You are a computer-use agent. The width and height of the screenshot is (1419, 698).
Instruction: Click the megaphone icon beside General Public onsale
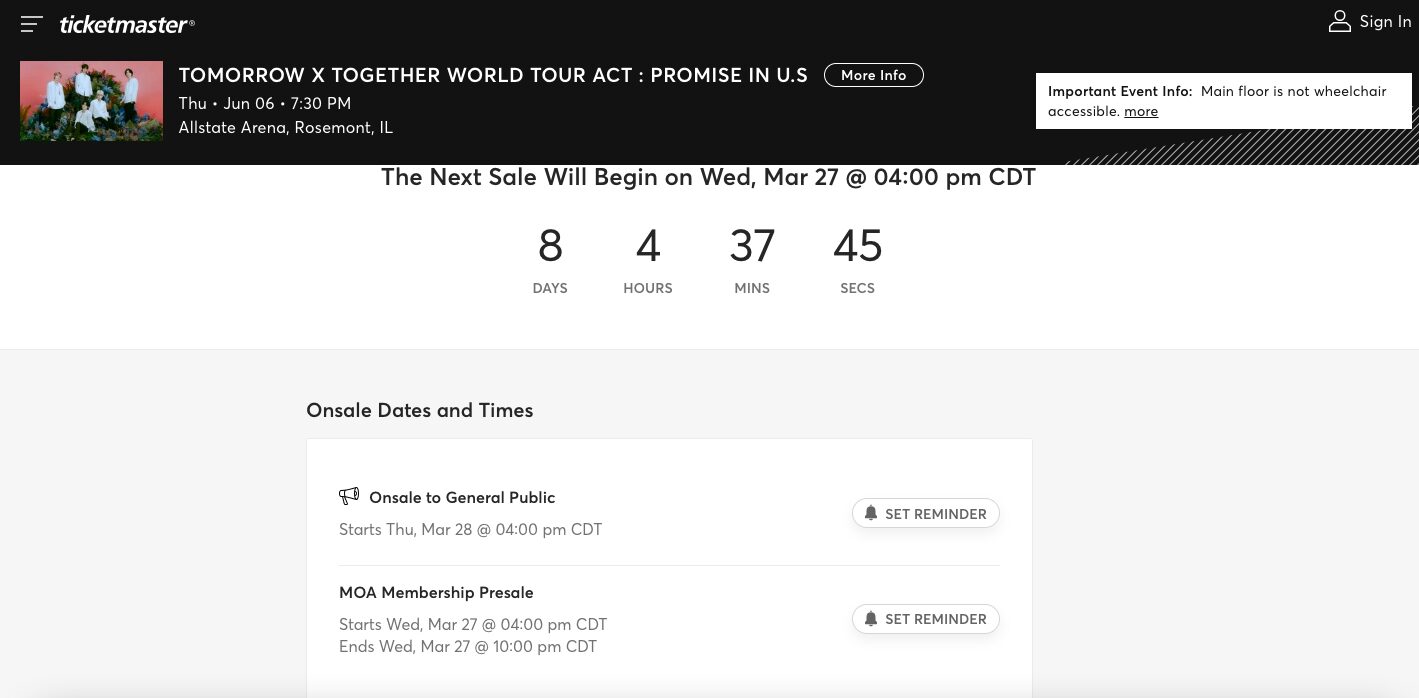(349, 496)
